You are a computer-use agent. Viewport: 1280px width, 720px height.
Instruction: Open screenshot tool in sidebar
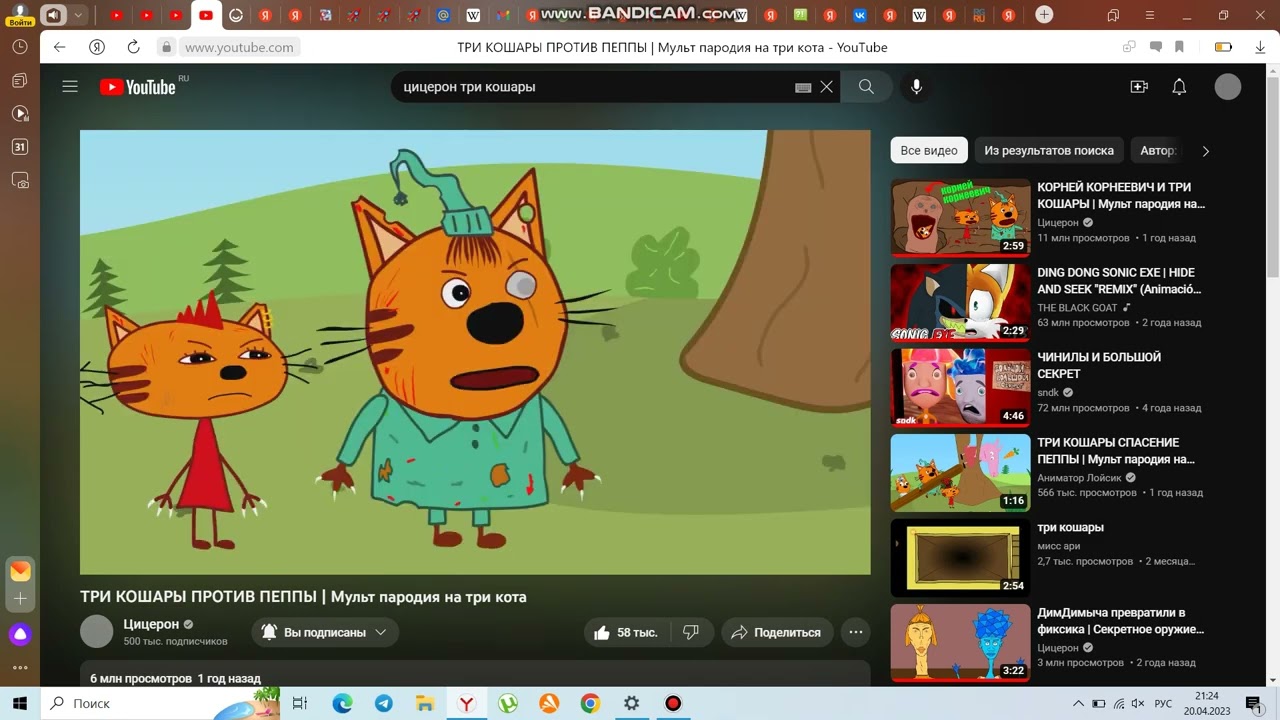pos(20,181)
